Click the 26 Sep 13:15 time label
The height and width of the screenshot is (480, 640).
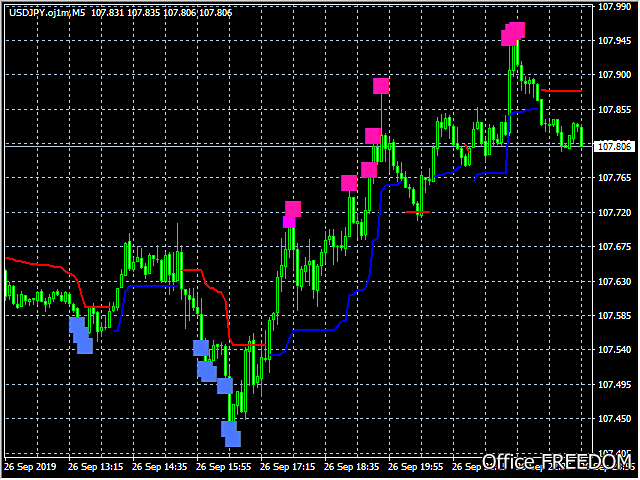(x=96, y=467)
